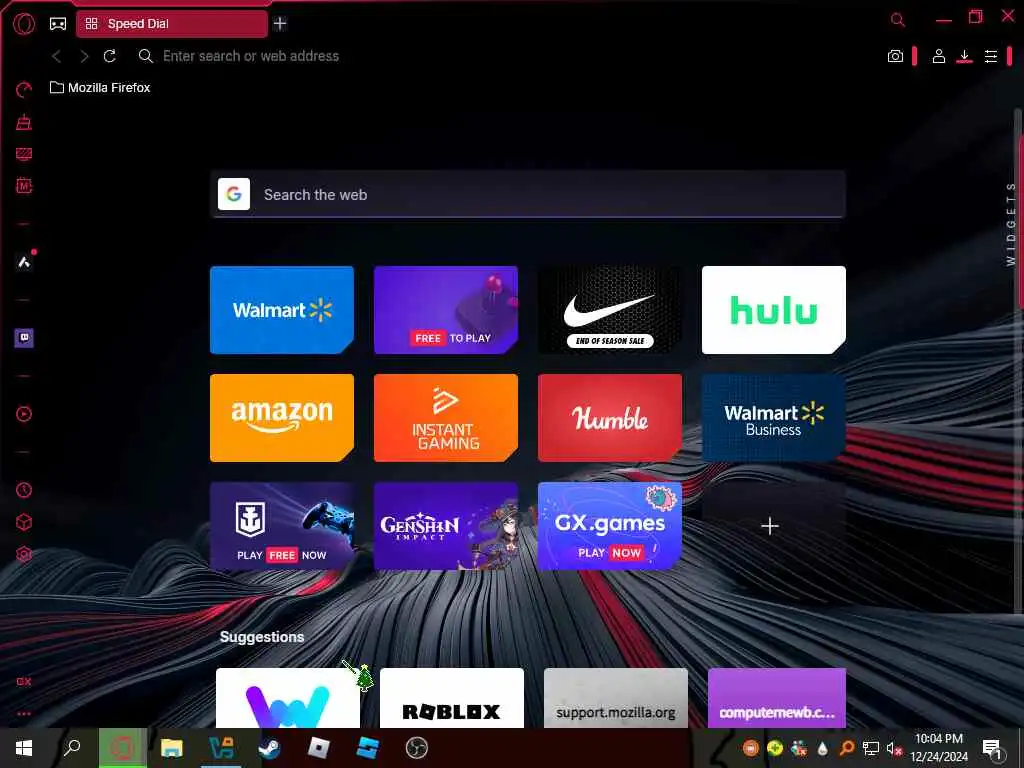
Task: Open the GX.games Play Now tile
Action: coord(609,526)
